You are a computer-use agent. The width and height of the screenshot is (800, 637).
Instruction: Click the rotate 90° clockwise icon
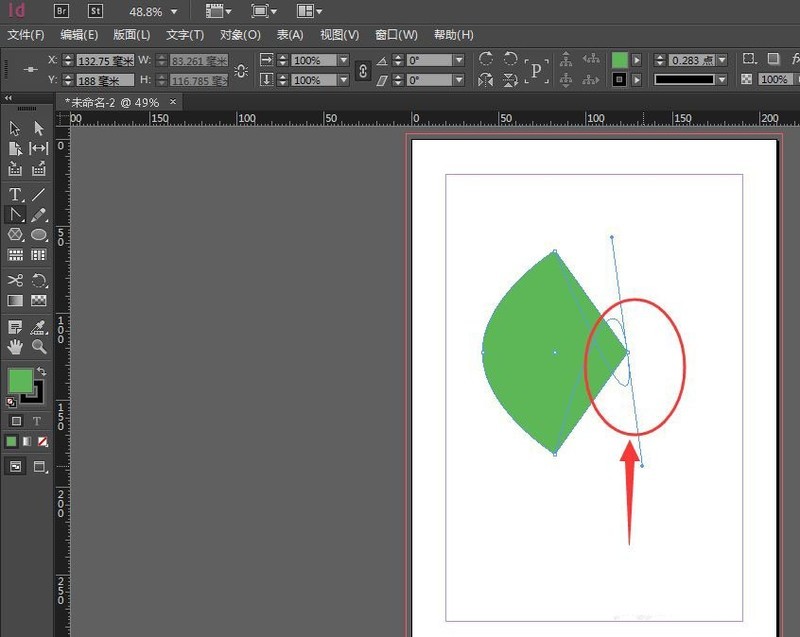coord(486,60)
